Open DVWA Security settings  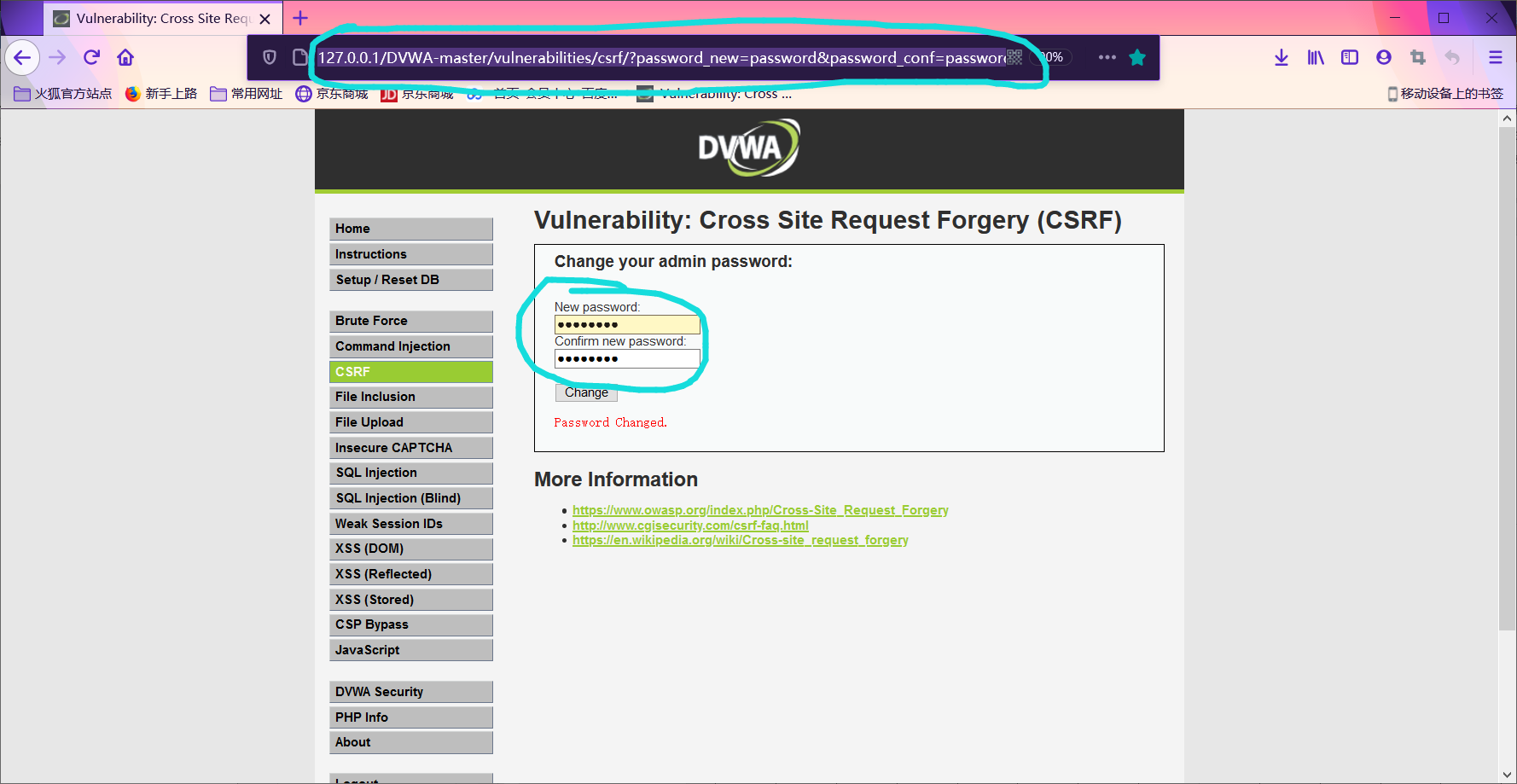[411, 692]
